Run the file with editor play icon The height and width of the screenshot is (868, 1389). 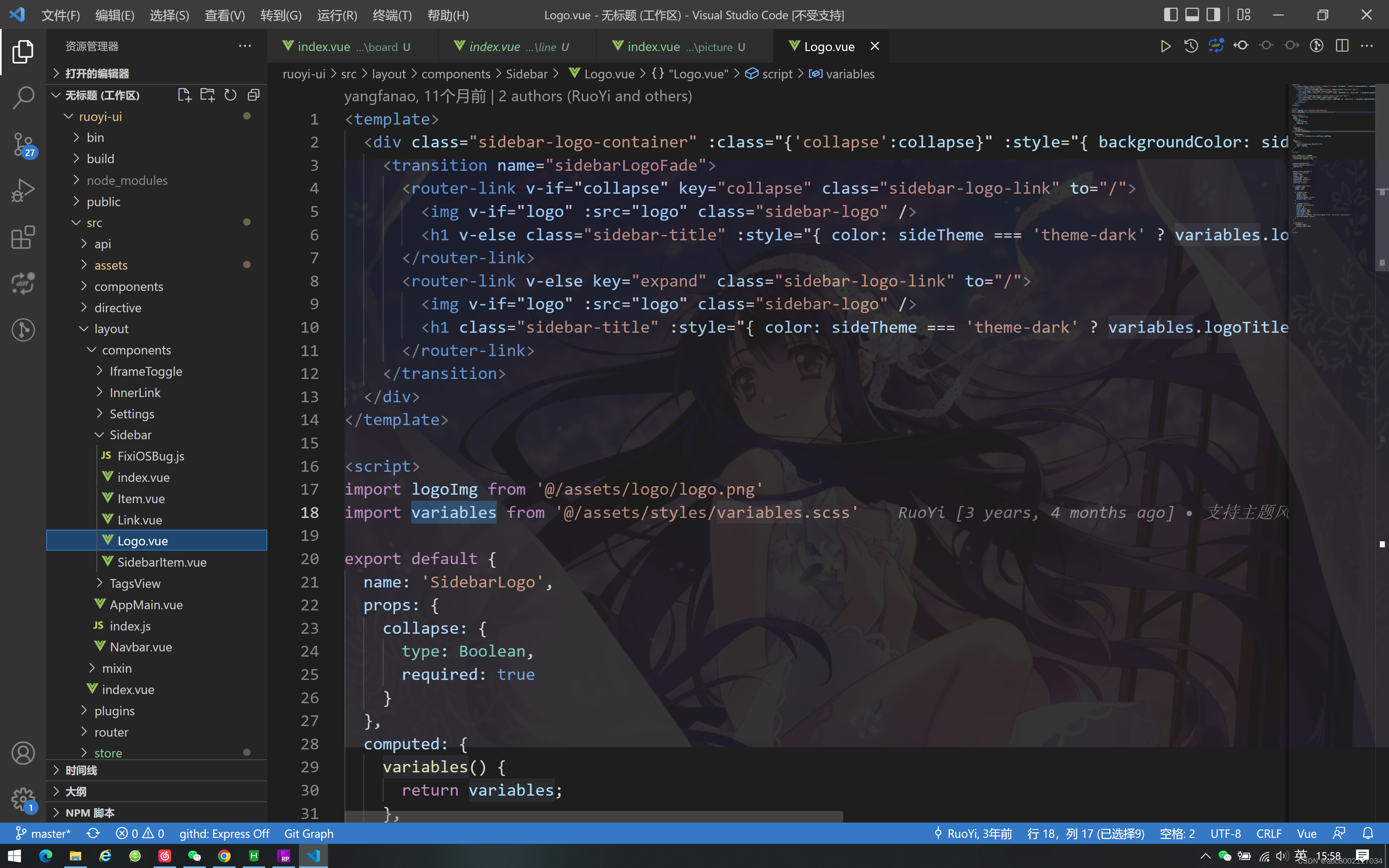coord(1165,46)
